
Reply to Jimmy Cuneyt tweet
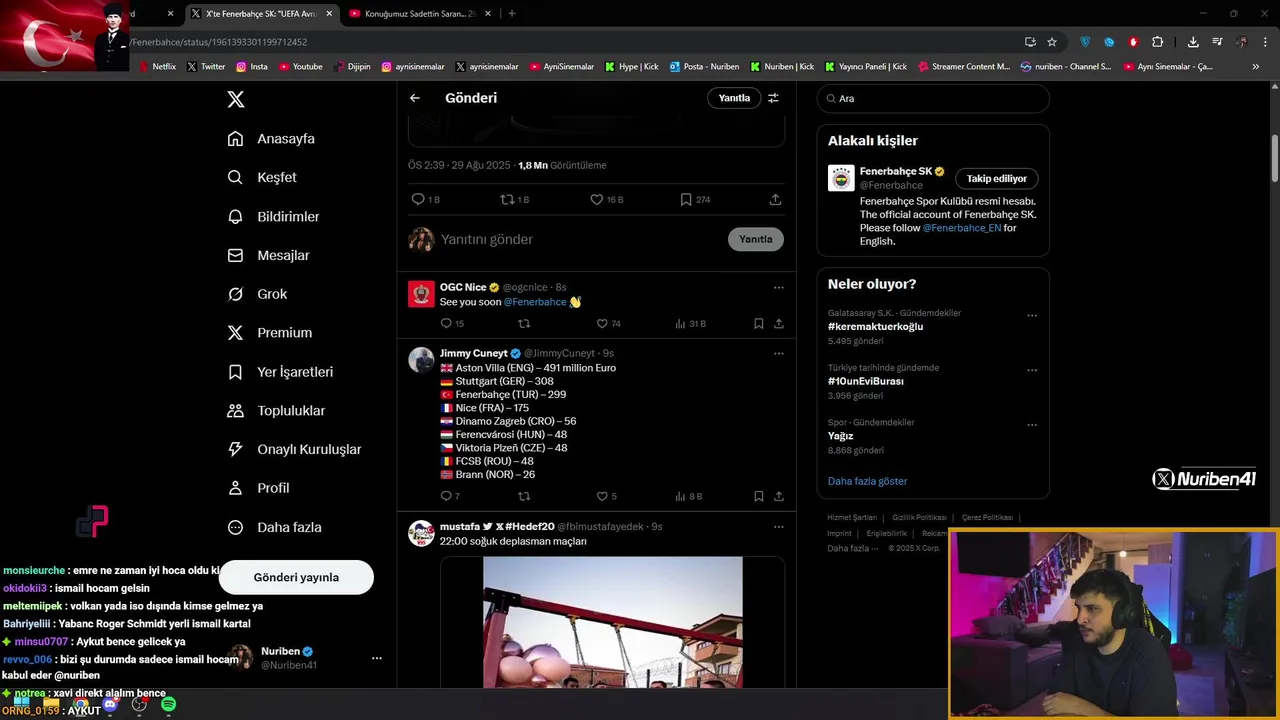450,496
